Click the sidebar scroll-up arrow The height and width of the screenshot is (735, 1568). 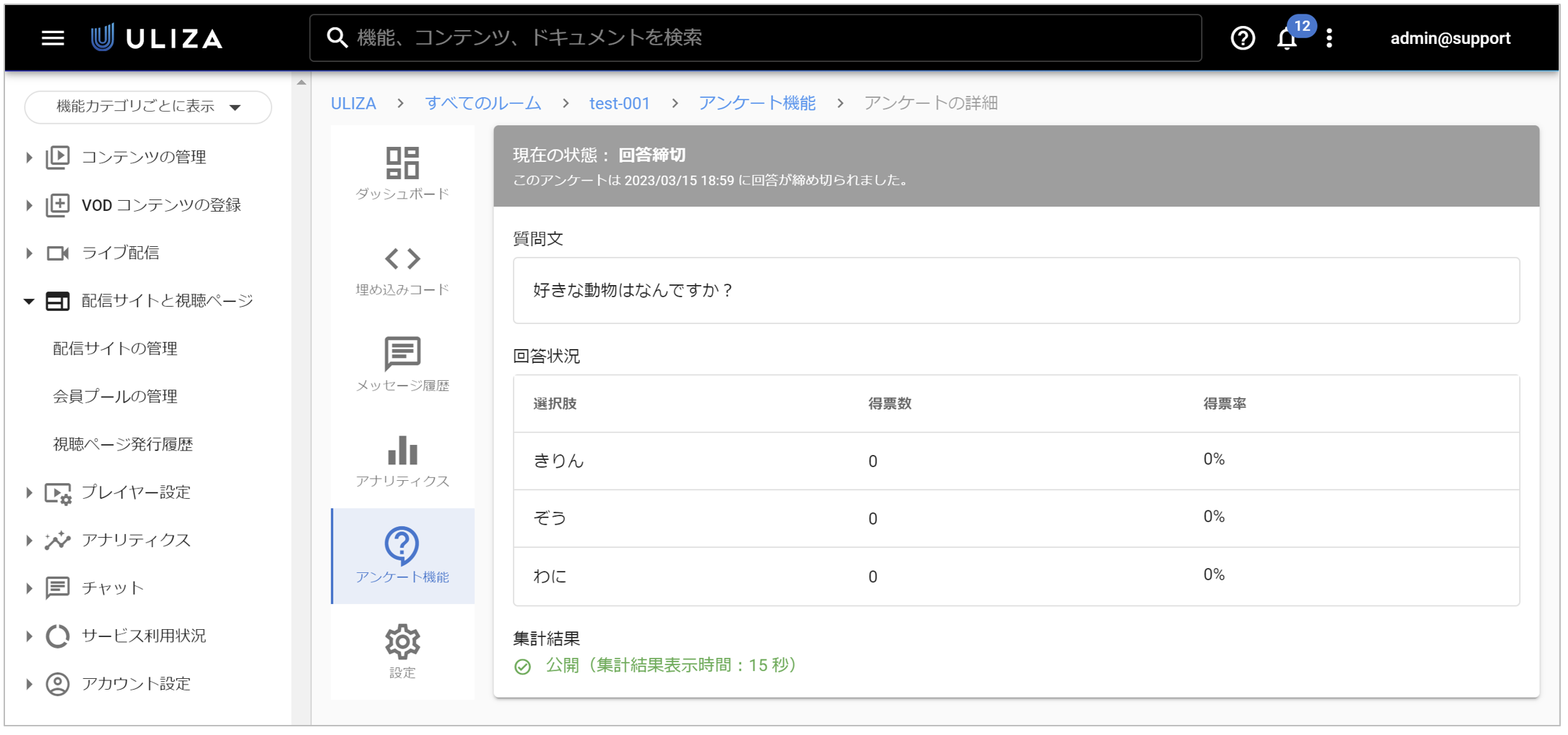302,83
